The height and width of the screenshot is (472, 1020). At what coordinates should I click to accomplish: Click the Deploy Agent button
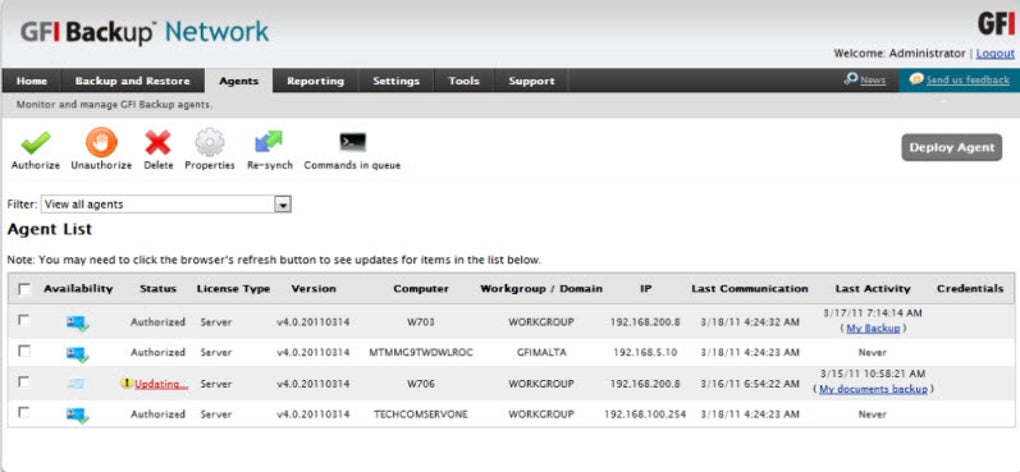click(x=952, y=148)
